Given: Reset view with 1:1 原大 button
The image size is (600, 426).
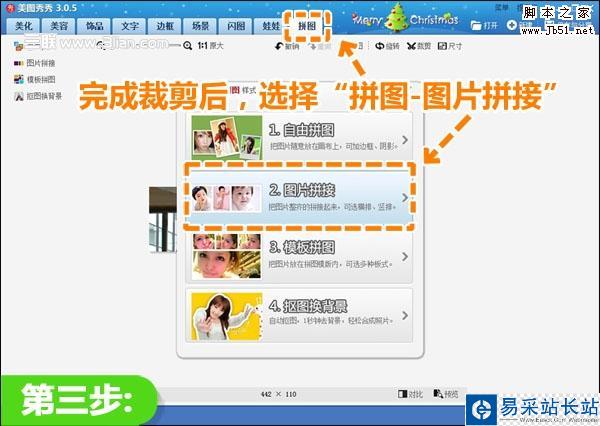Looking at the screenshot, I should pos(210,46).
